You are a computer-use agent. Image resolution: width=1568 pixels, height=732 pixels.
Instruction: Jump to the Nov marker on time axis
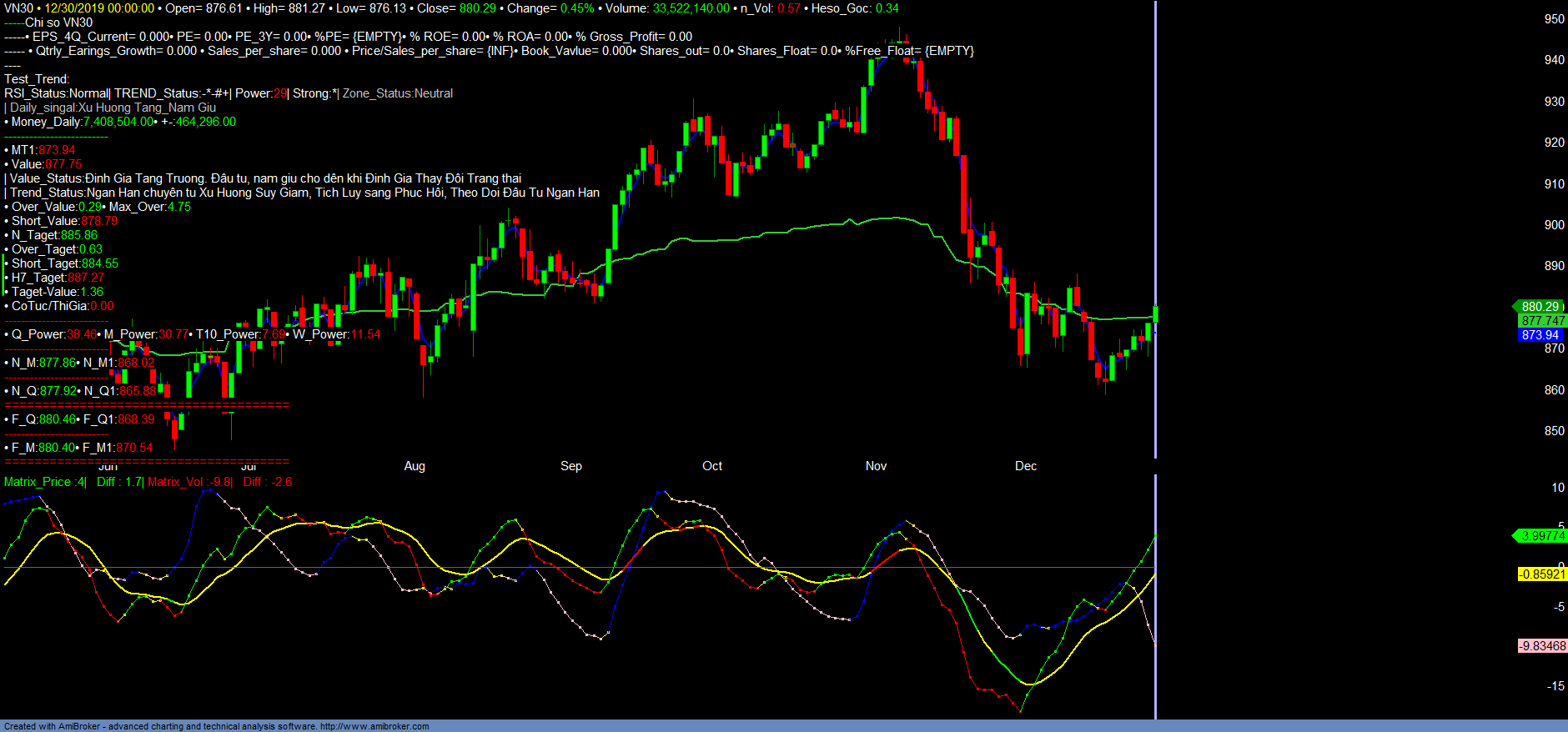[x=876, y=466]
